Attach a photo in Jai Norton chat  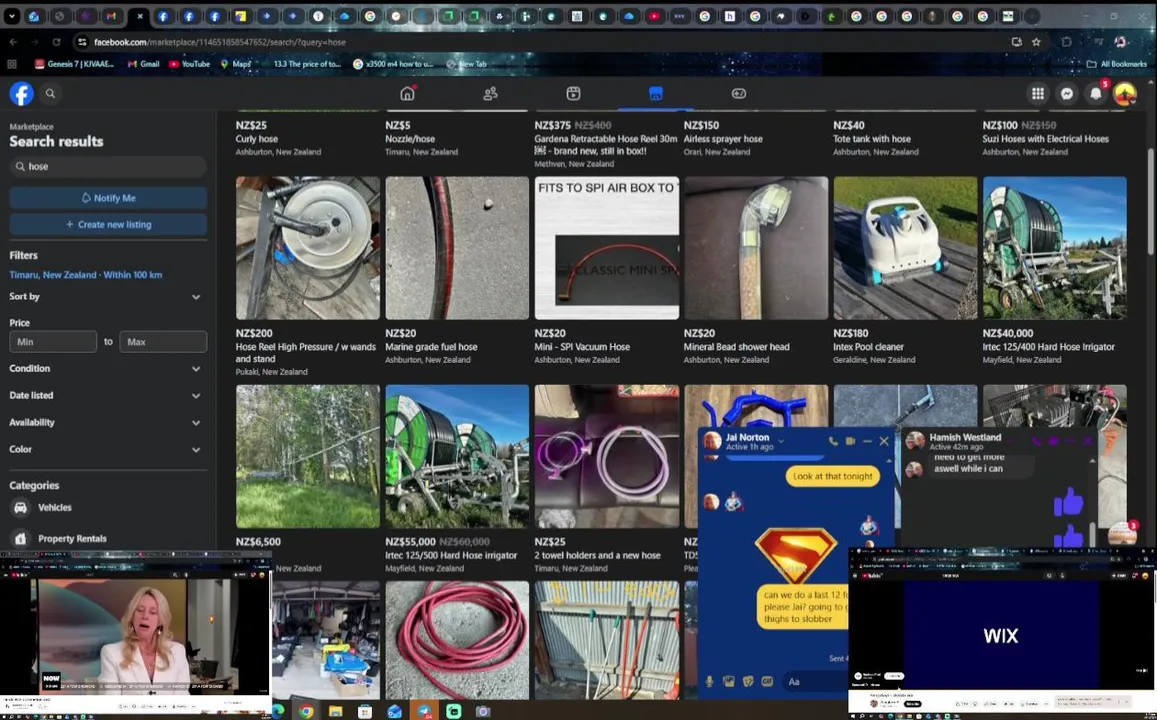[729, 682]
